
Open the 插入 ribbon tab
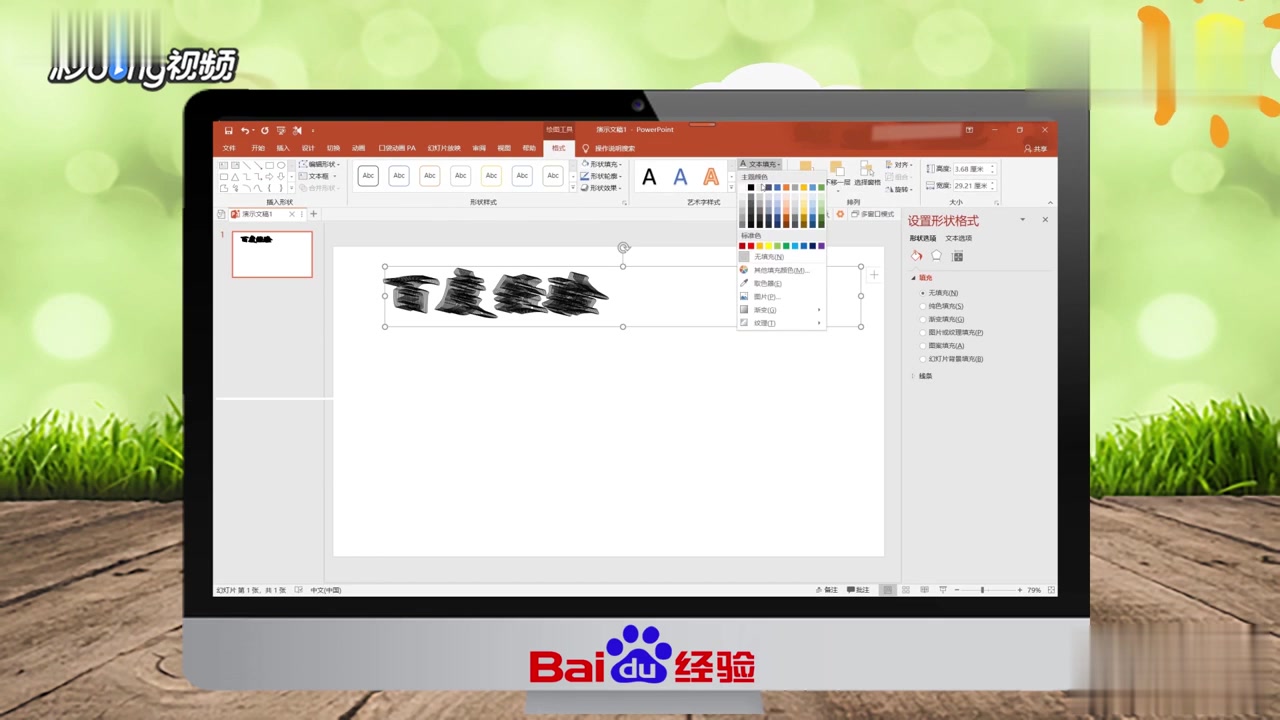283,148
